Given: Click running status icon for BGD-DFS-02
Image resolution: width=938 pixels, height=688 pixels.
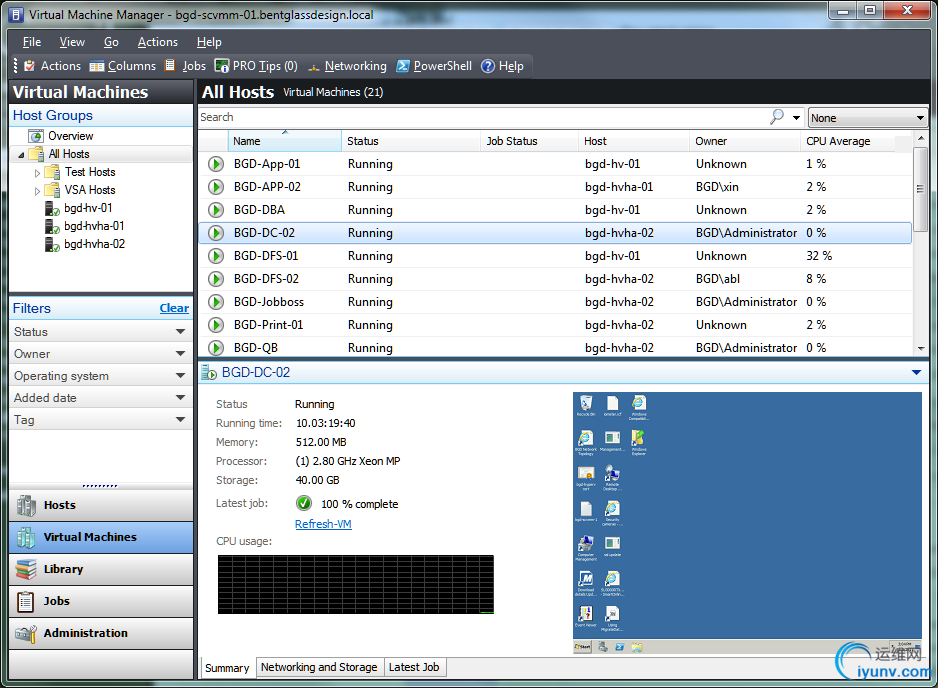Looking at the screenshot, I should tap(216, 279).
